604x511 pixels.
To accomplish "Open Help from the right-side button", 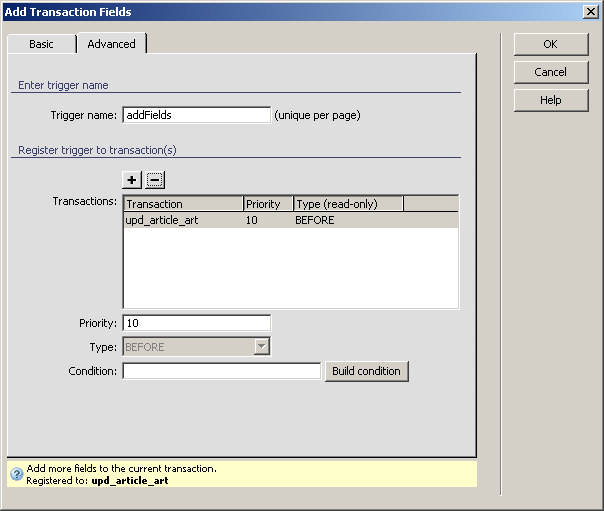I will pyautogui.click(x=550, y=100).
